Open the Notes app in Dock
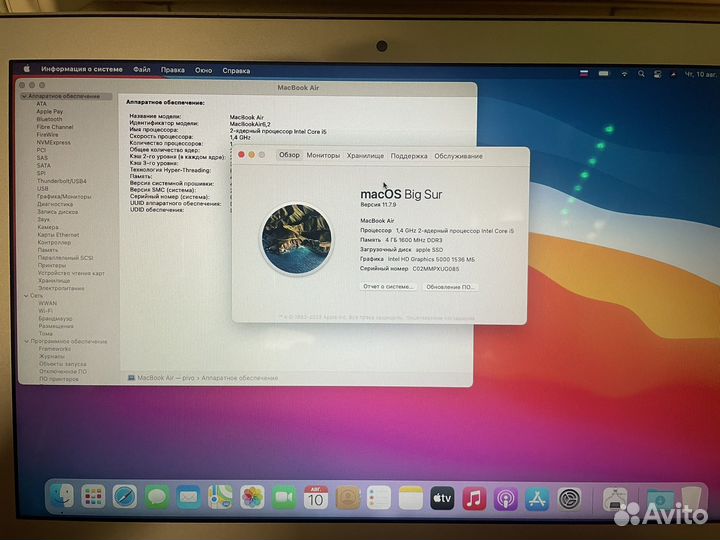Viewport: 720px width, 540px height. [x=411, y=499]
